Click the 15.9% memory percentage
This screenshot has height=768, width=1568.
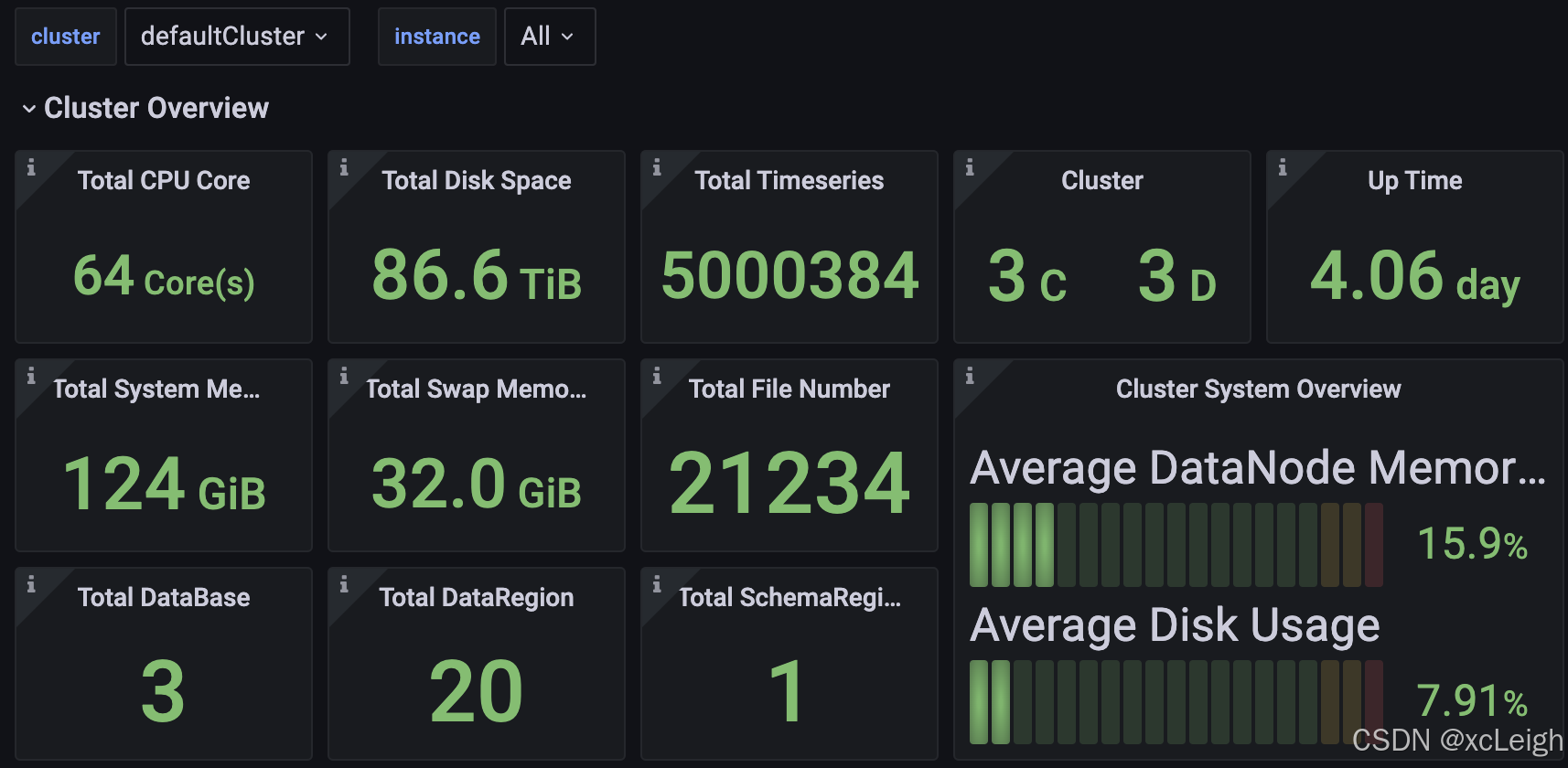pyautogui.click(x=1472, y=544)
